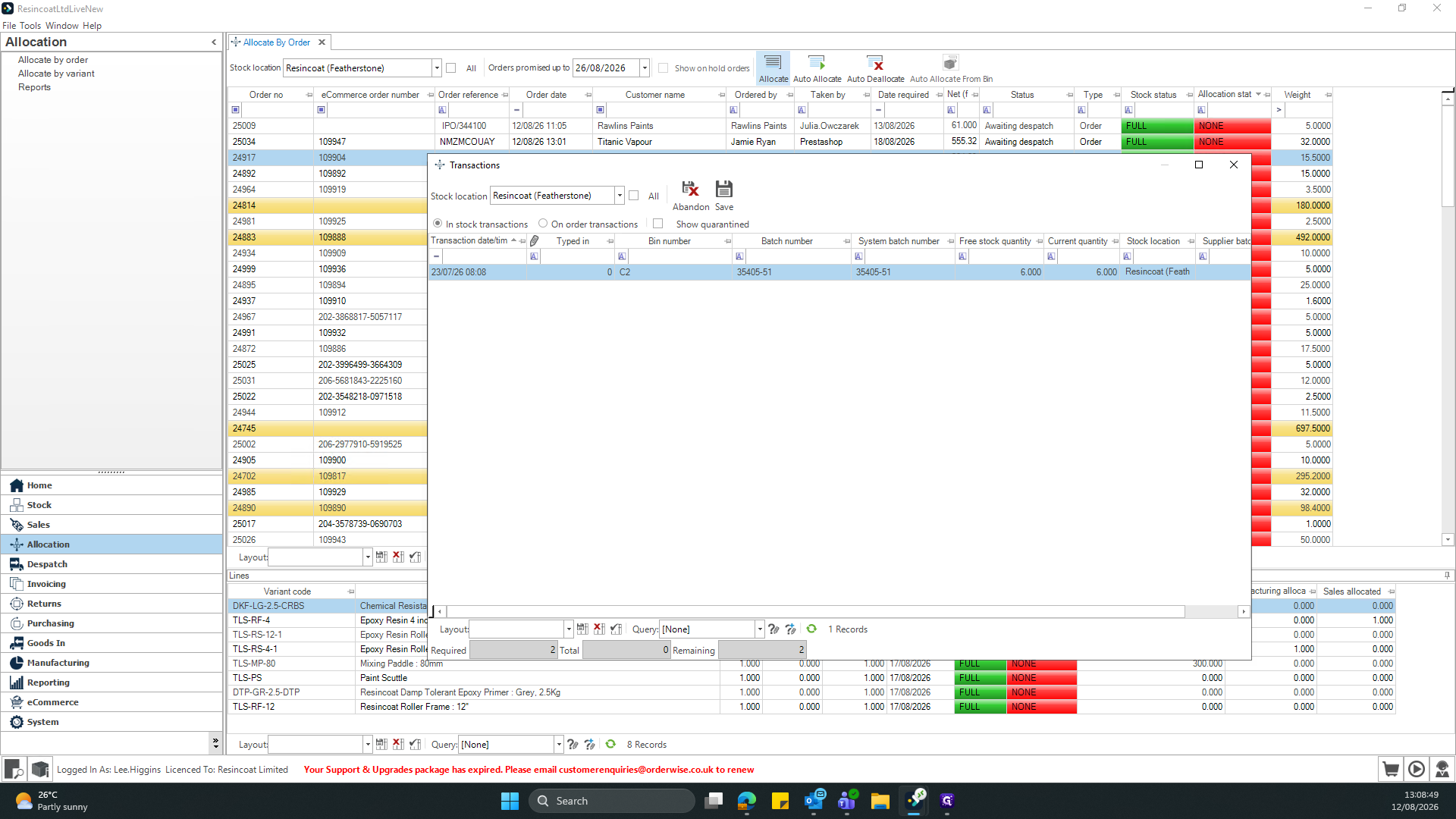1456x819 pixels.
Task: Click the scroll down arrow on orders grid
Action: [1448, 539]
